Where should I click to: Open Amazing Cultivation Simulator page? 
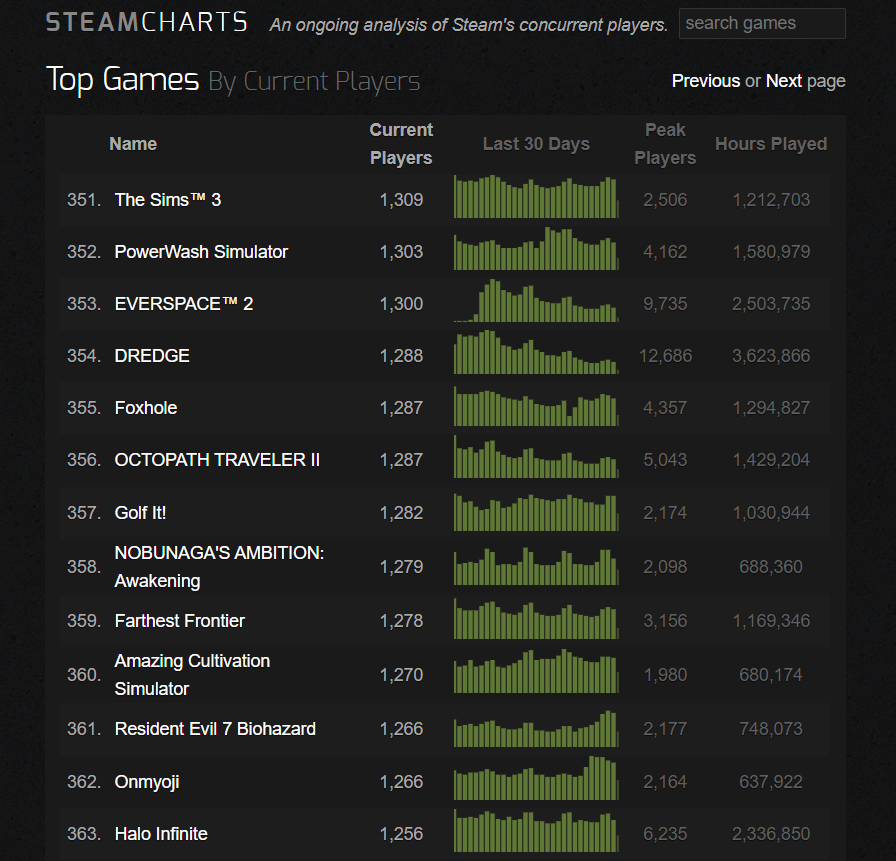tap(192, 674)
